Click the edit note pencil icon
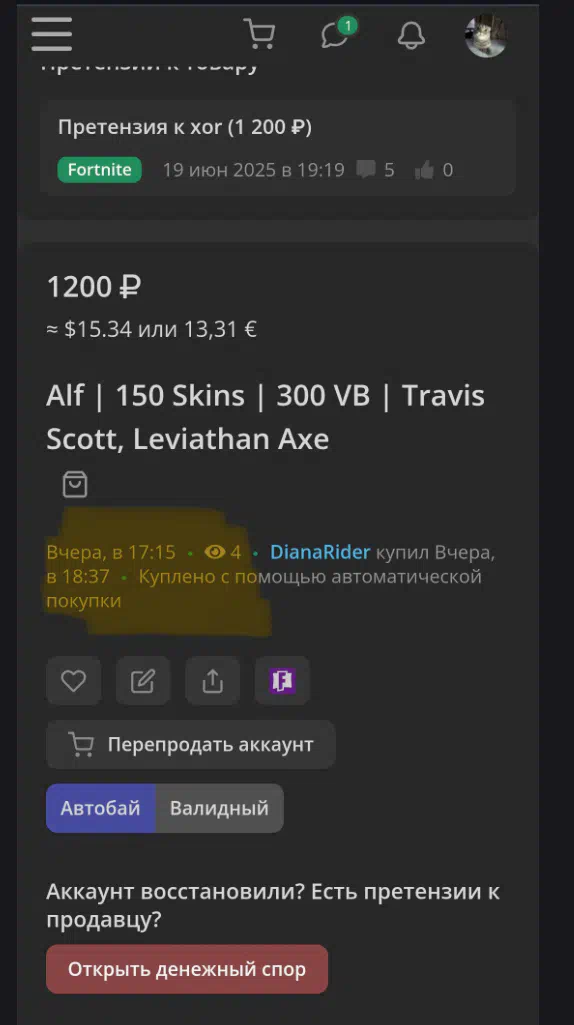 coord(143,681)
